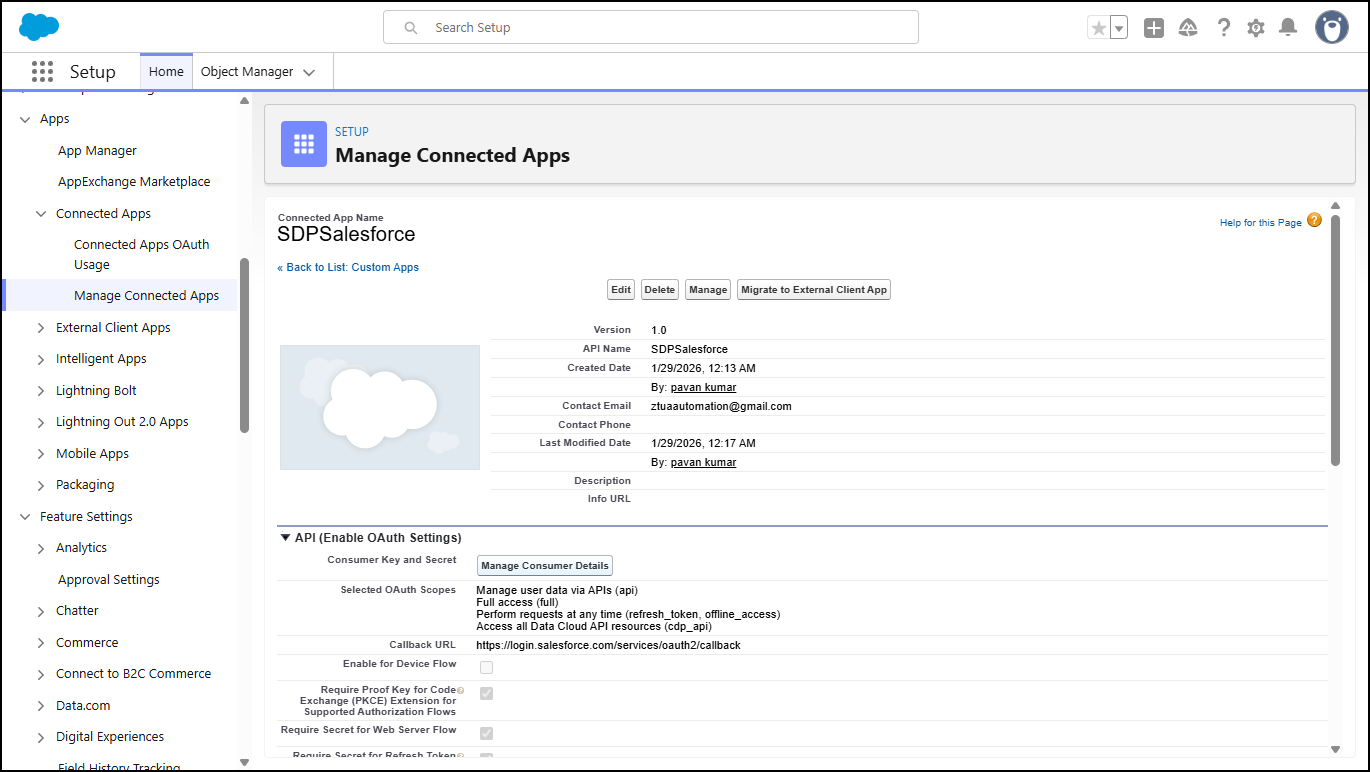
Task: Toggle Enable for Device Flow checkbox
Action: click(x=486, y=667)
